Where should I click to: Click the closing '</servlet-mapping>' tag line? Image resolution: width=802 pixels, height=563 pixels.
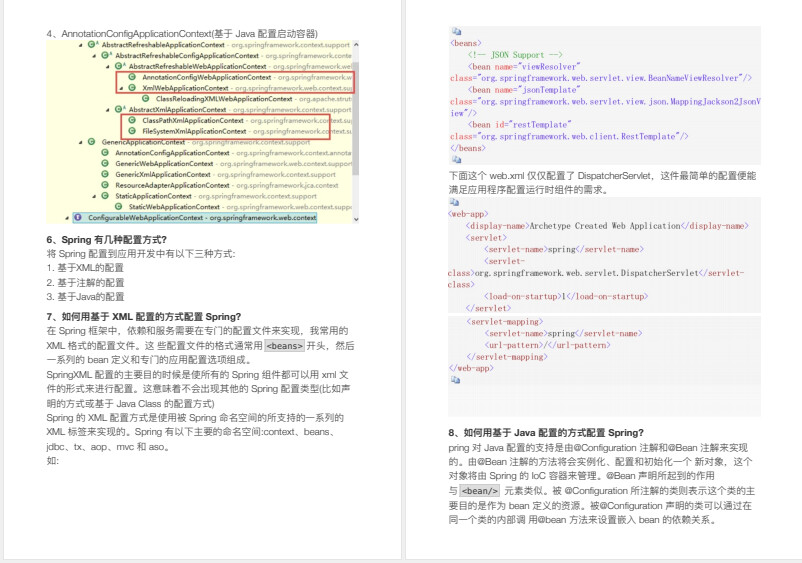(506, 357)
